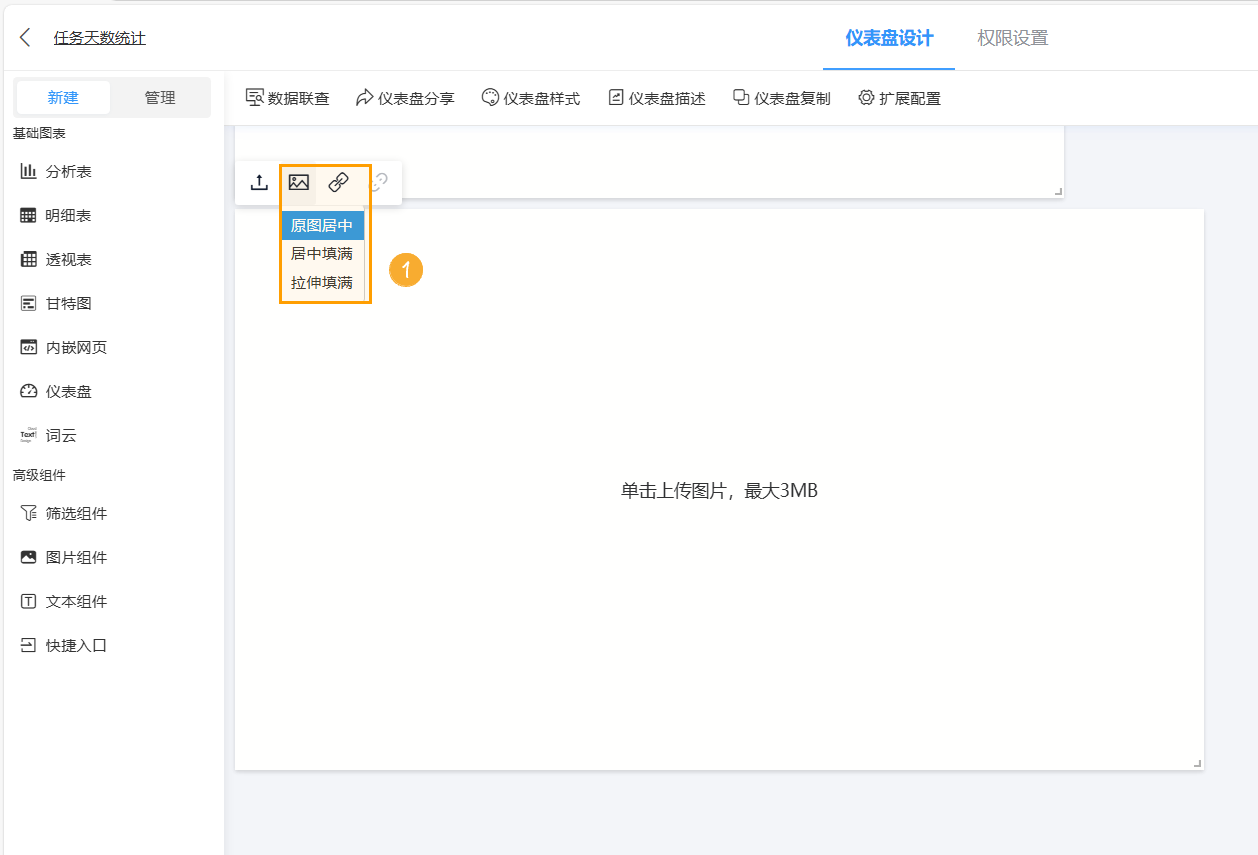Viewport: 1258px width, 855px height.
Task: Click the 仪表盘分享 share button
Action: pyautogui.click(x=405, y=97)
